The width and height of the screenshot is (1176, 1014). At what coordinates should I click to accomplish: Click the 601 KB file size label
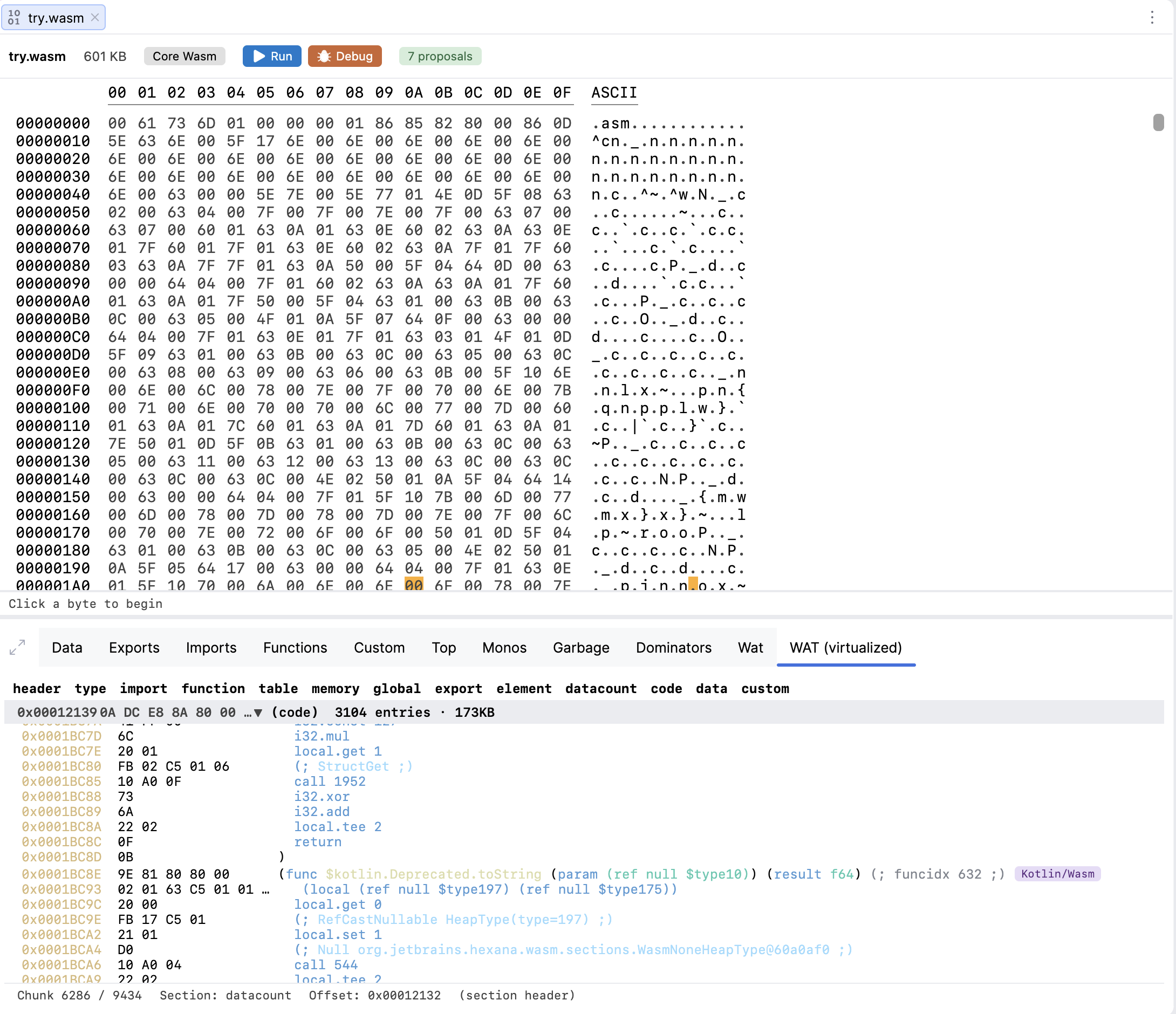point(105,56)
